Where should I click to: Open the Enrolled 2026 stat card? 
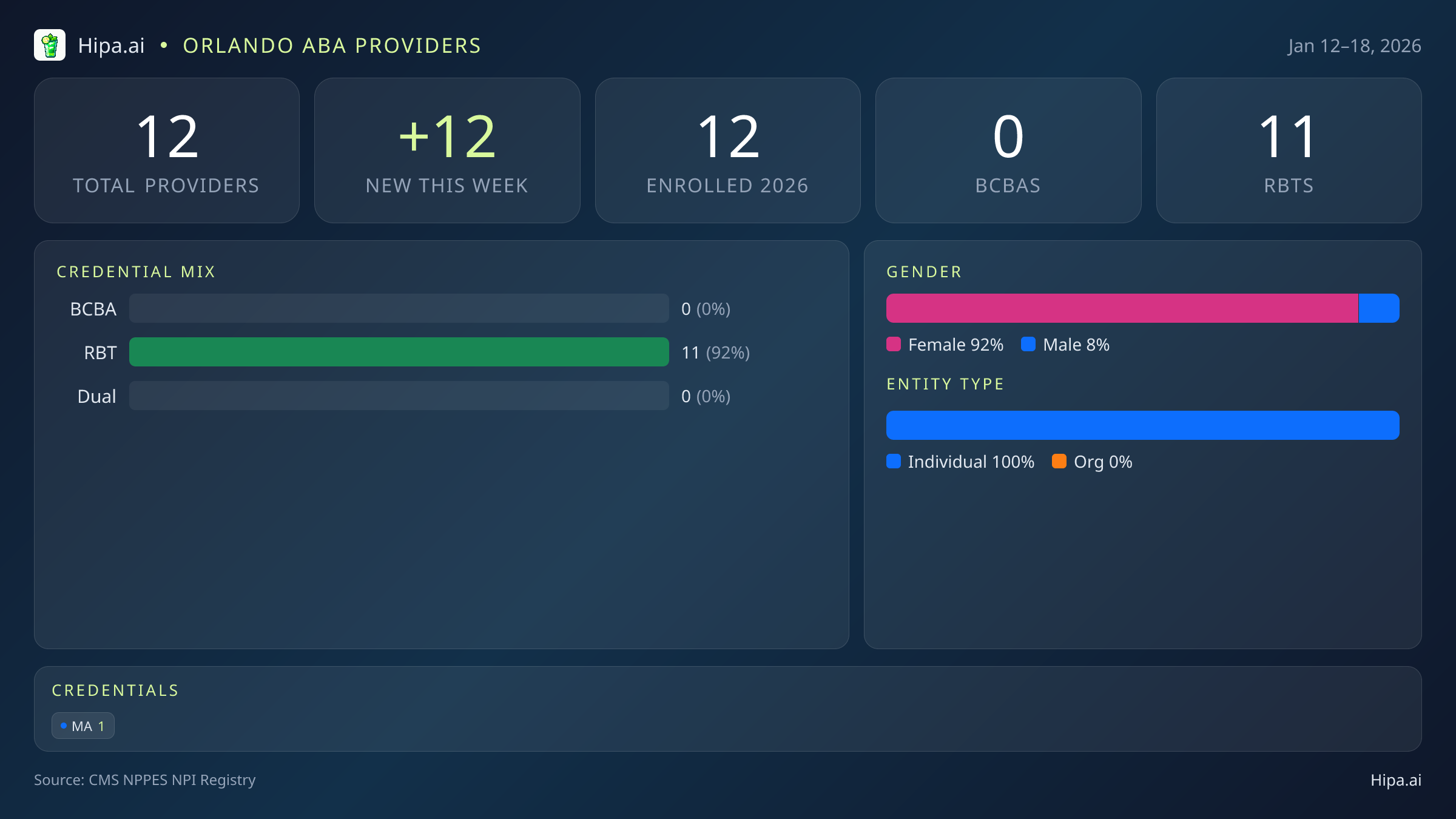(728, 150)
